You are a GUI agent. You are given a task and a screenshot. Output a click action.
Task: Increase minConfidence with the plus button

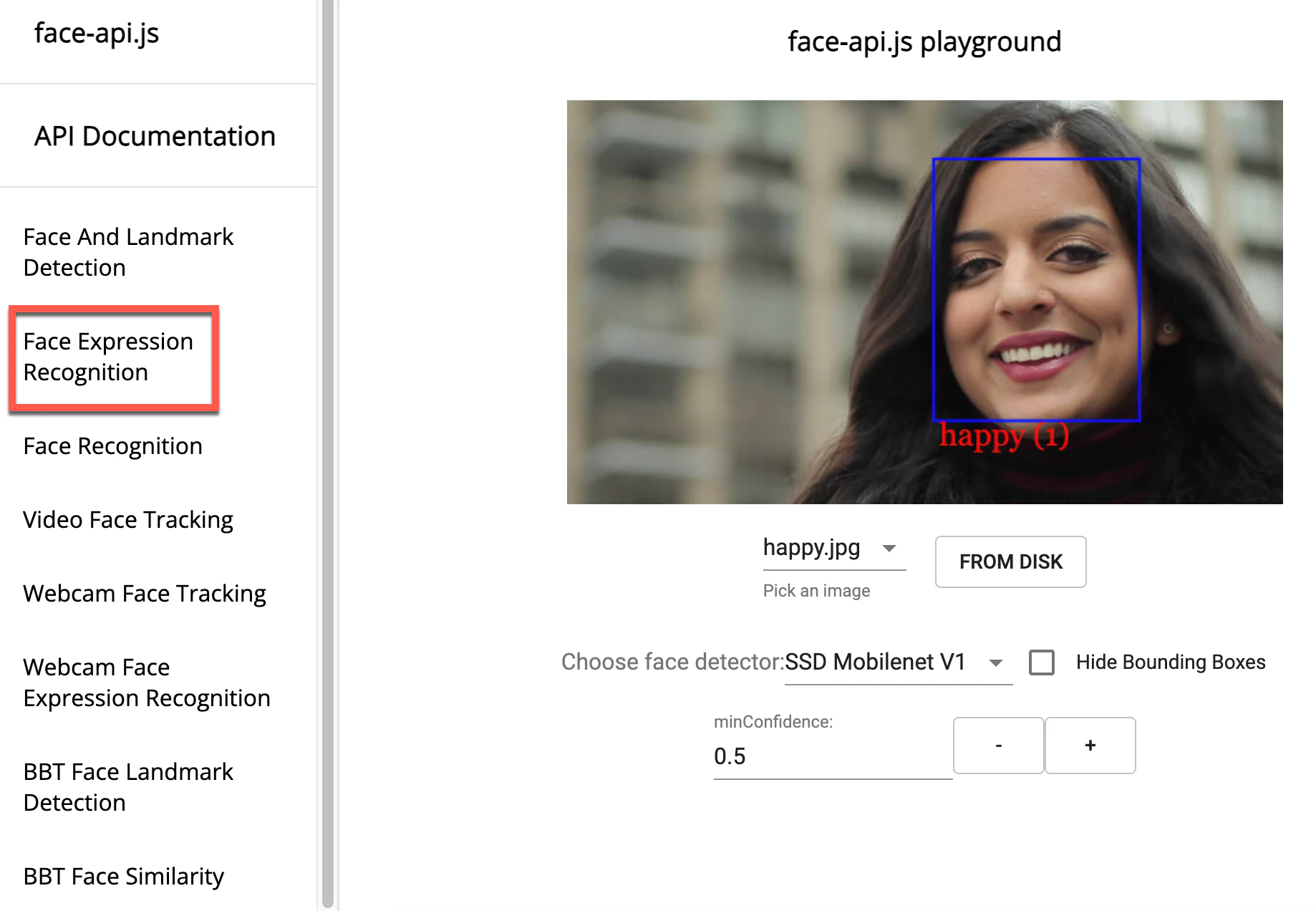[1090, 746]
